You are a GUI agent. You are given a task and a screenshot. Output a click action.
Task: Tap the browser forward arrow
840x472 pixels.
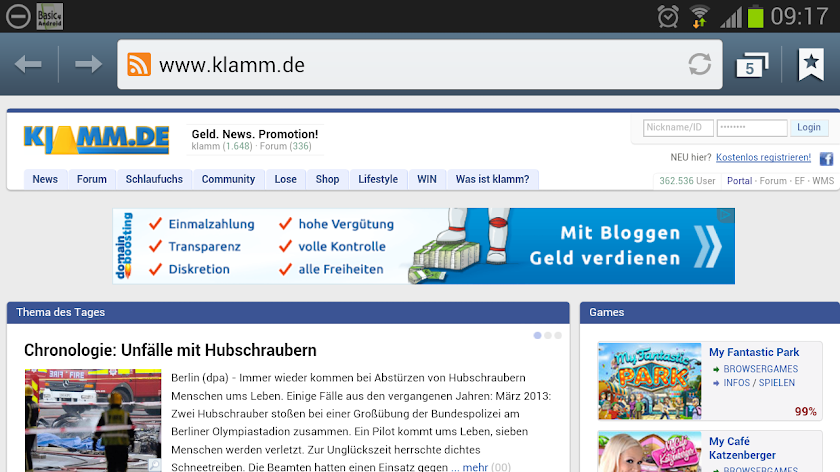coord(88,64)
